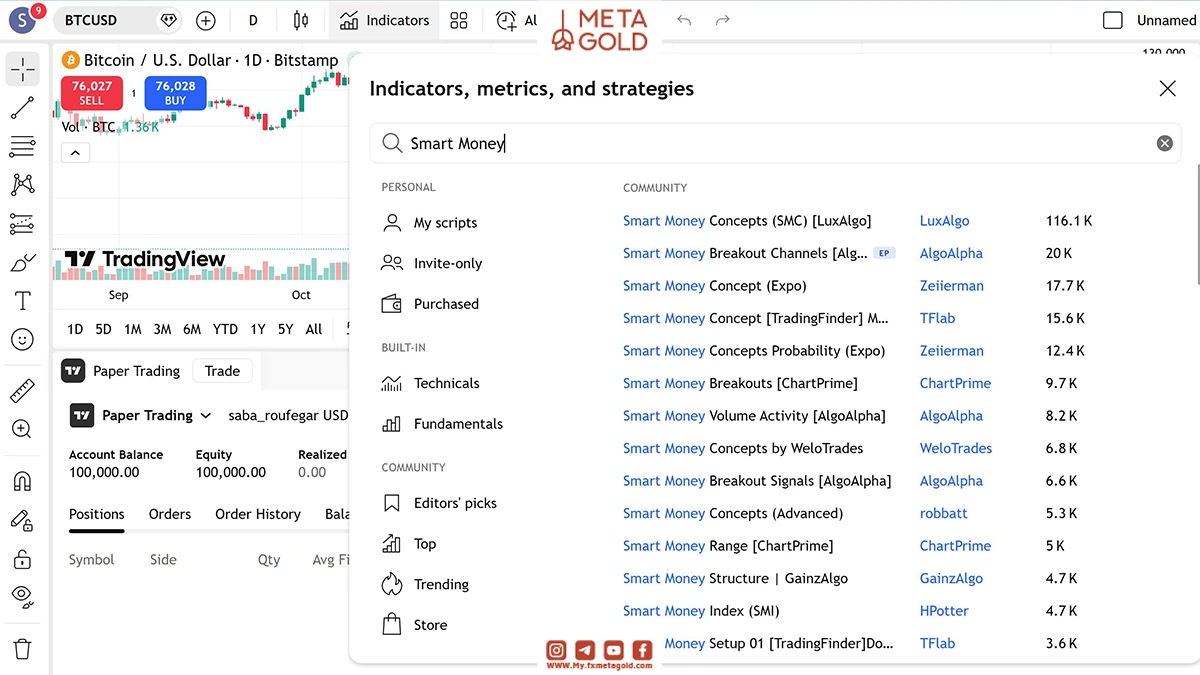Open Invite-only scripts category
The width and height of the screenshot is (1200, 675).
coord(432,263)
